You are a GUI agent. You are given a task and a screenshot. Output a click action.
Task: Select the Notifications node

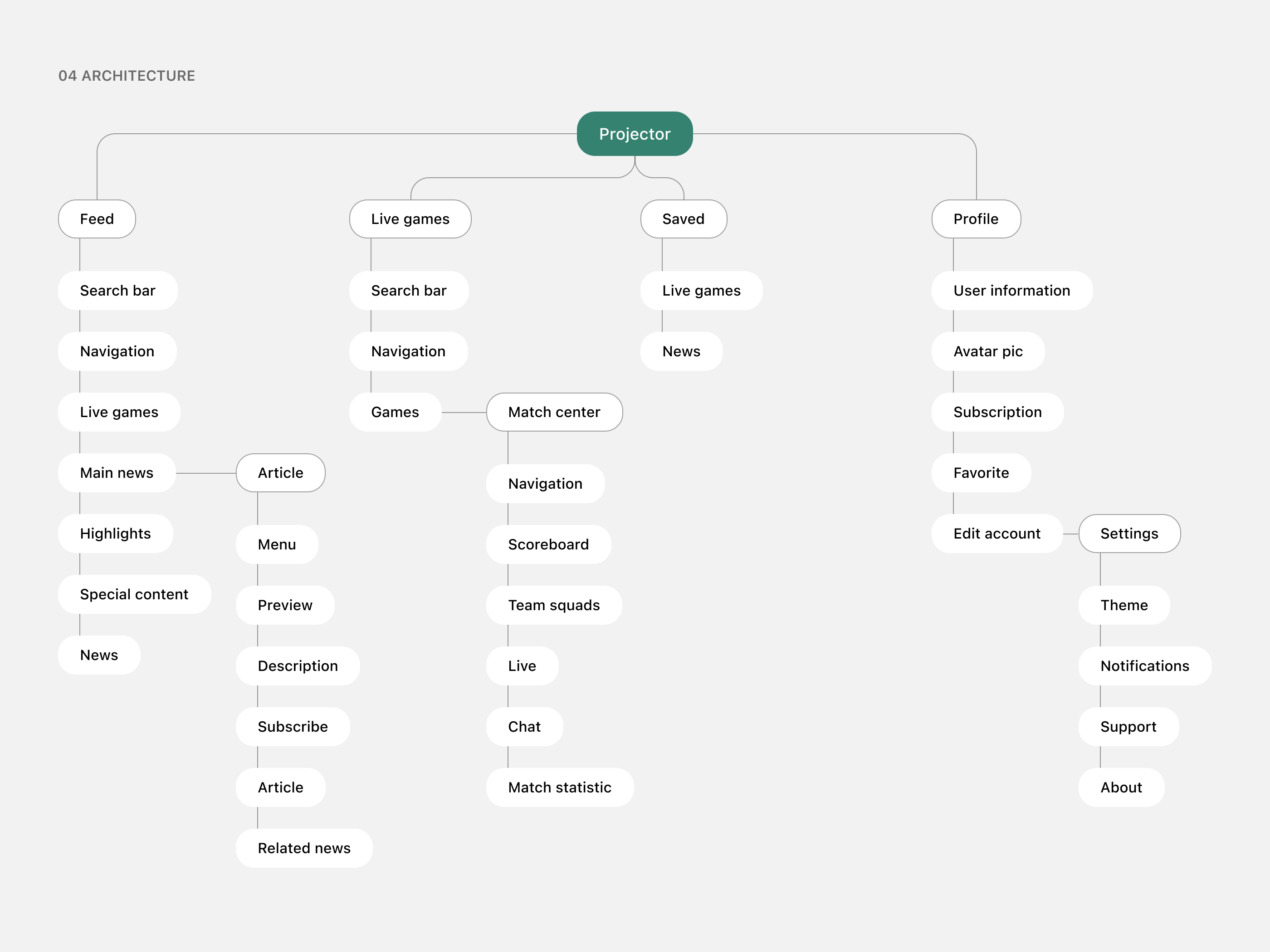coord(1145,665)
